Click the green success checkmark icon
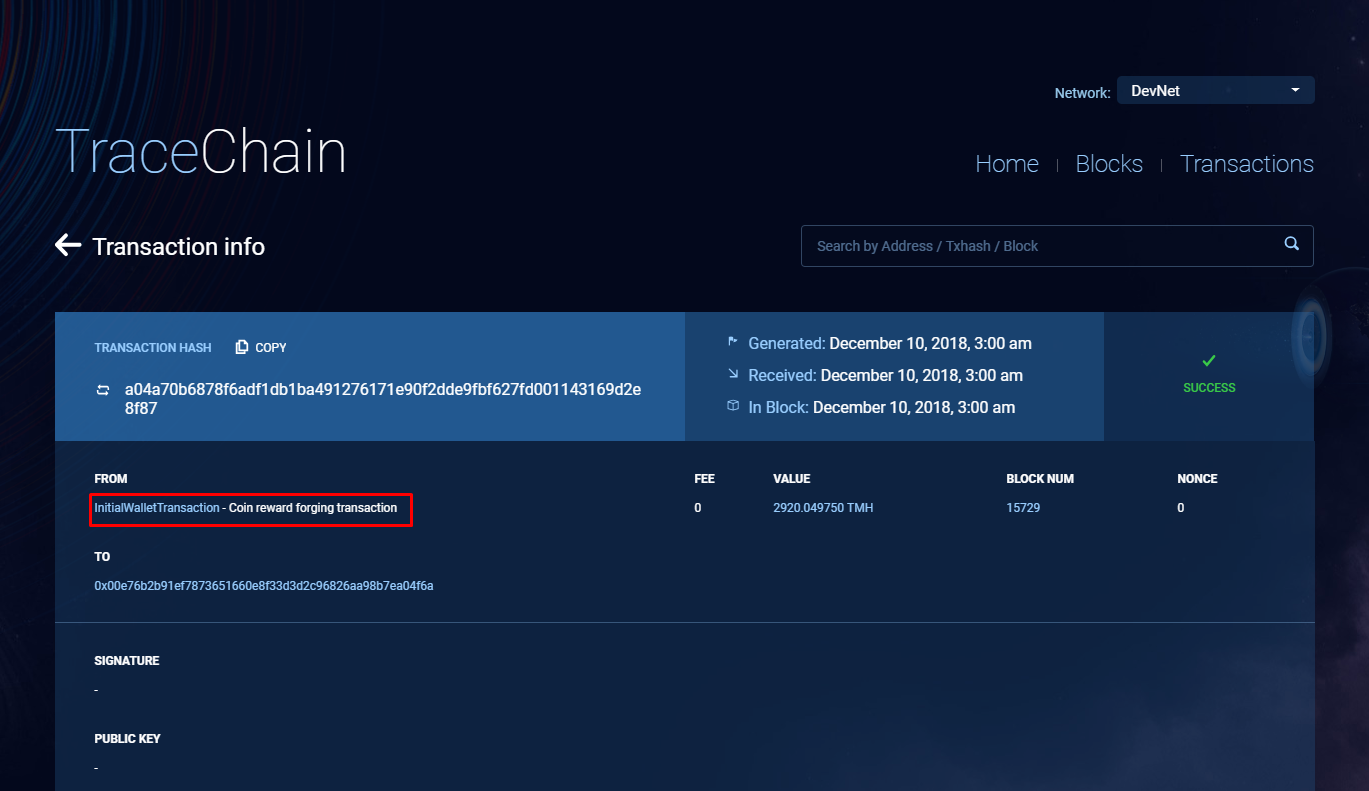1369x791 pixels. [1209, 360]
